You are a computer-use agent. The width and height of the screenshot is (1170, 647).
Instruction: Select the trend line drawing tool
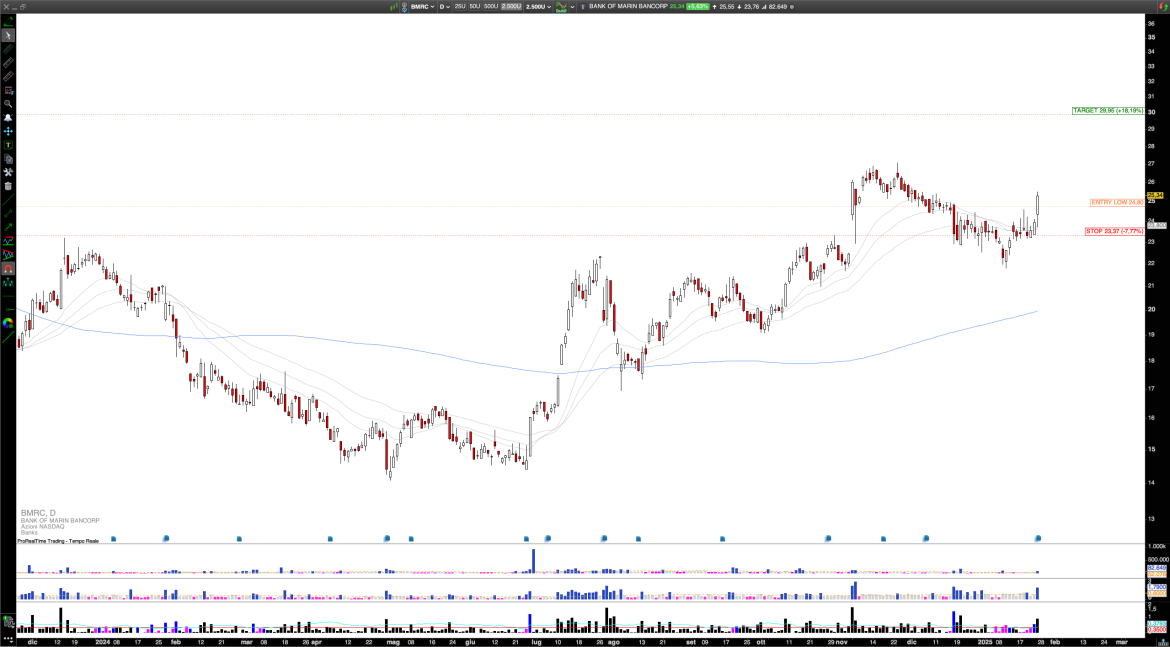pos(10,199)
